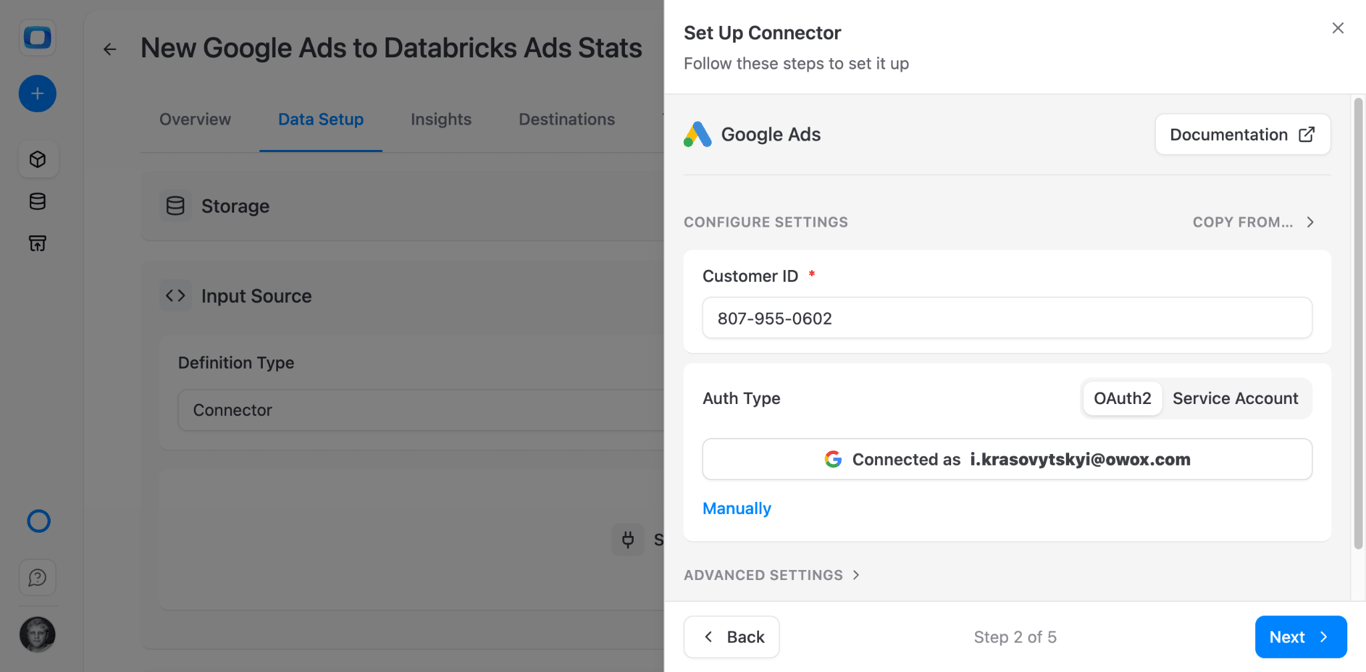Open the database storages sidebar icon
Image resolution: width=1366 pixels, height=672 pixels.
pos(37,202)
